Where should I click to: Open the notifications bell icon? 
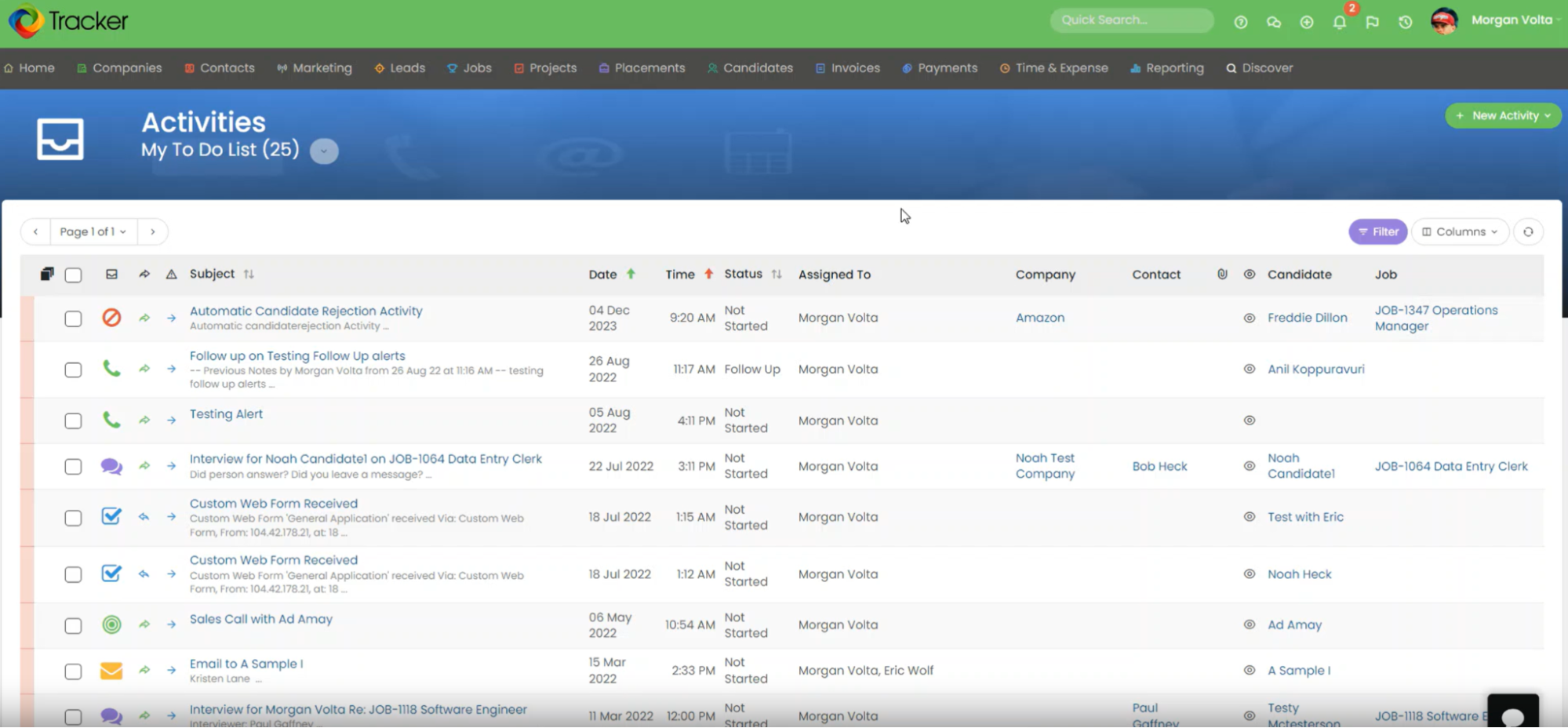click(1340, 22)
